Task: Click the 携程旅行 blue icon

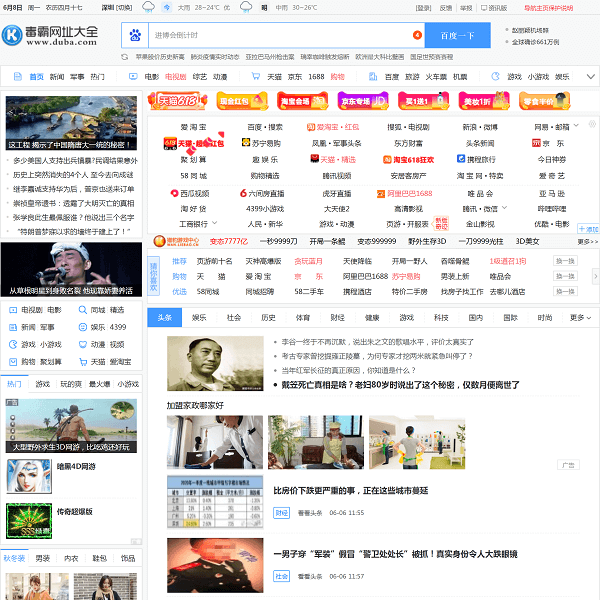Action: [461, 159]
